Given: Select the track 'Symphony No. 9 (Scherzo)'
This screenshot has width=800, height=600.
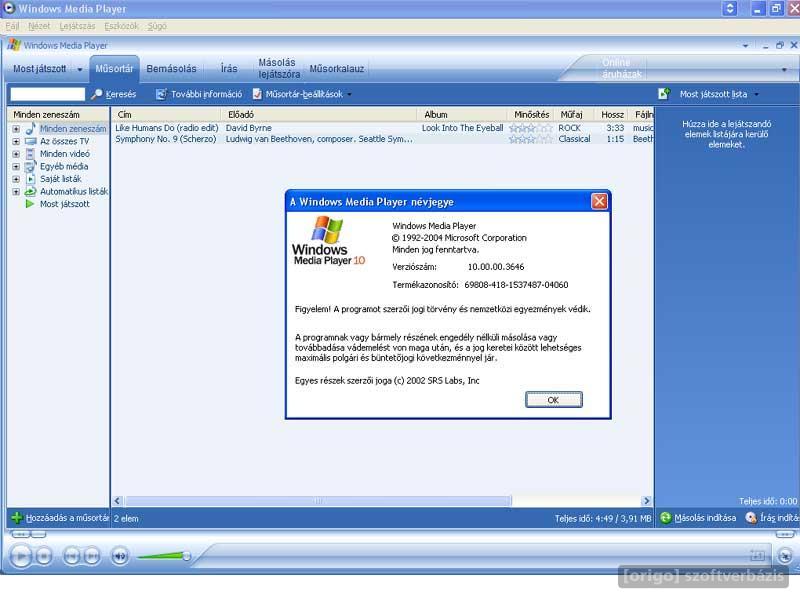Looking at the screenshot, I should [x=166, y=139].
